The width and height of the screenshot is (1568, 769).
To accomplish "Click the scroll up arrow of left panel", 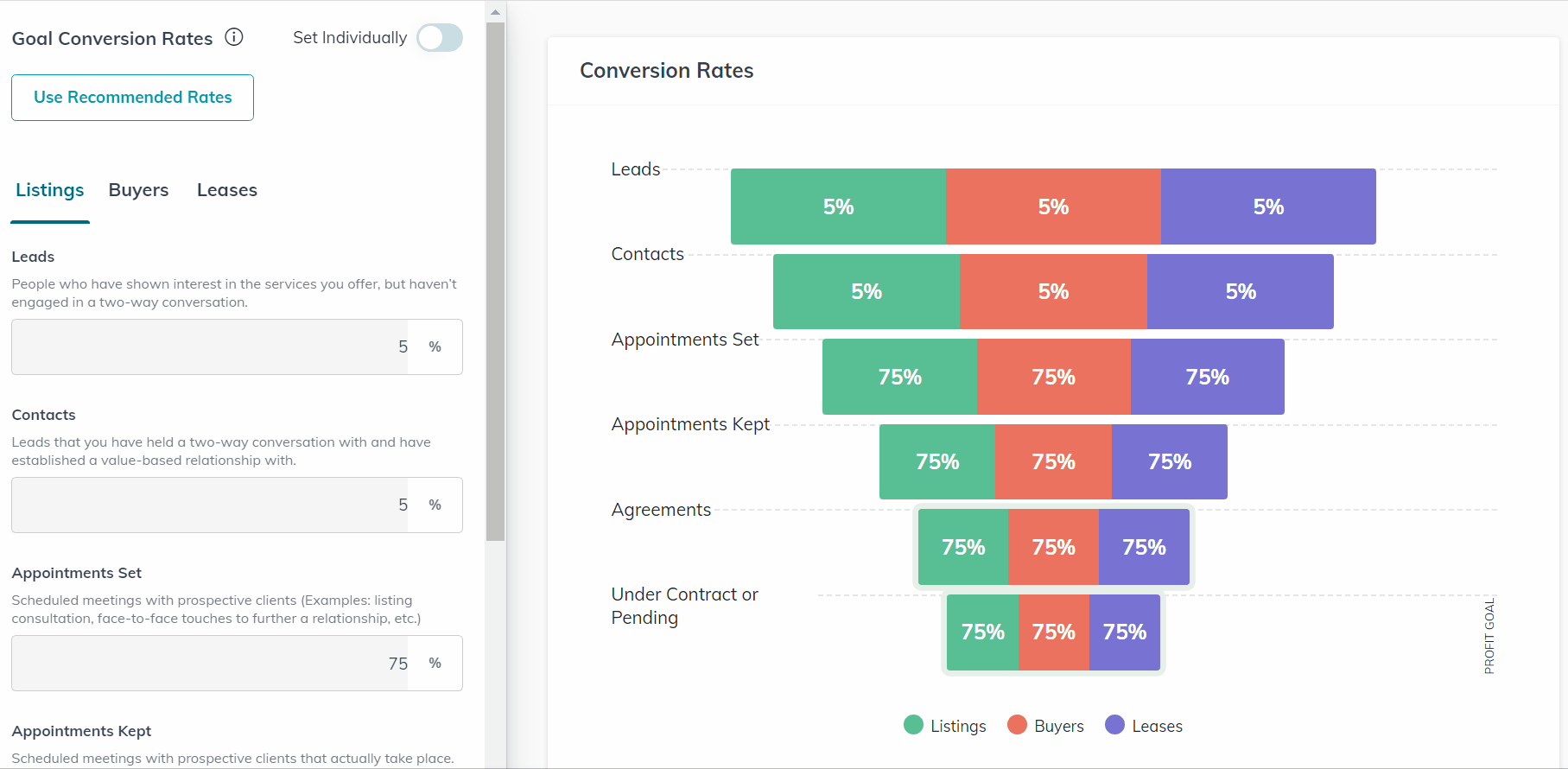I will [495, 12].
